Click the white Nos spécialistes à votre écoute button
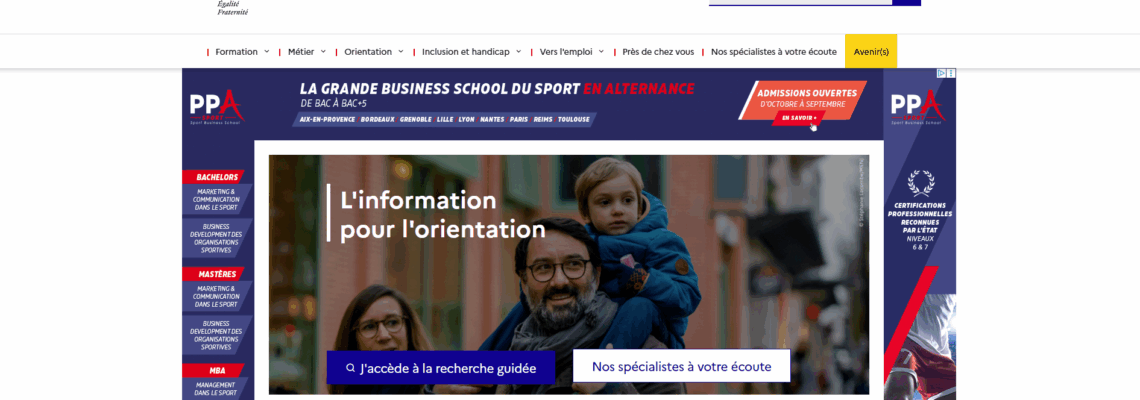1140x400 pixels. click(x=681, y=366)
